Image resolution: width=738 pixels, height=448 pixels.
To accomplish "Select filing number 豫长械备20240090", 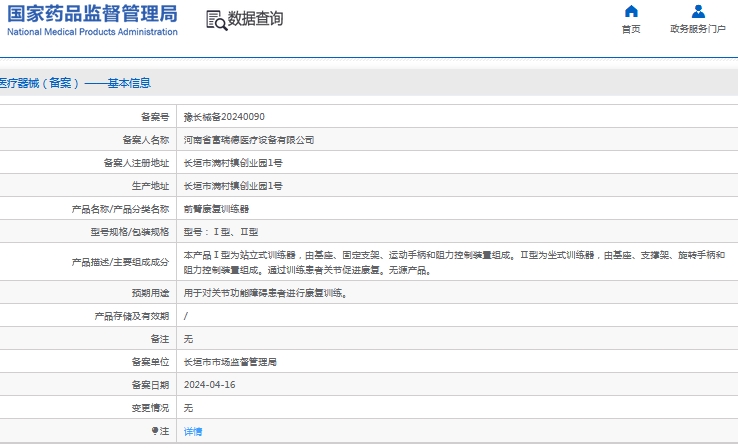I will [x=224, y=117].
